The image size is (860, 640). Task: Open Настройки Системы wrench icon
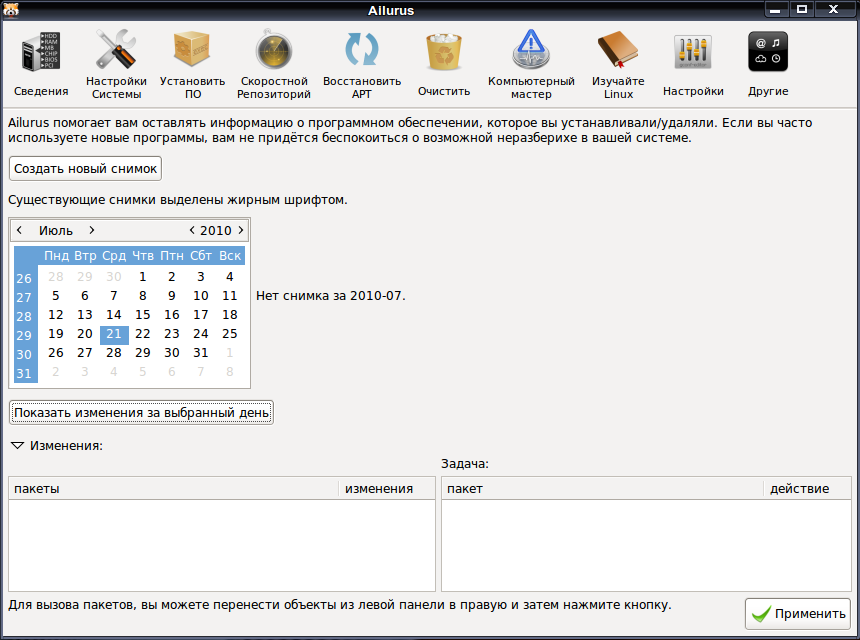pyautogui.click(x=116, y=49)
